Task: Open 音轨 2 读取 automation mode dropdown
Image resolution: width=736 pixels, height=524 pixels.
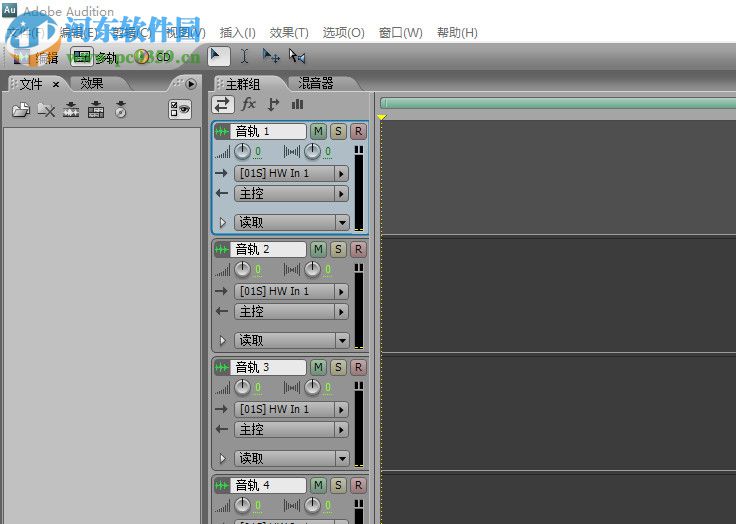Action: [291, 340]
